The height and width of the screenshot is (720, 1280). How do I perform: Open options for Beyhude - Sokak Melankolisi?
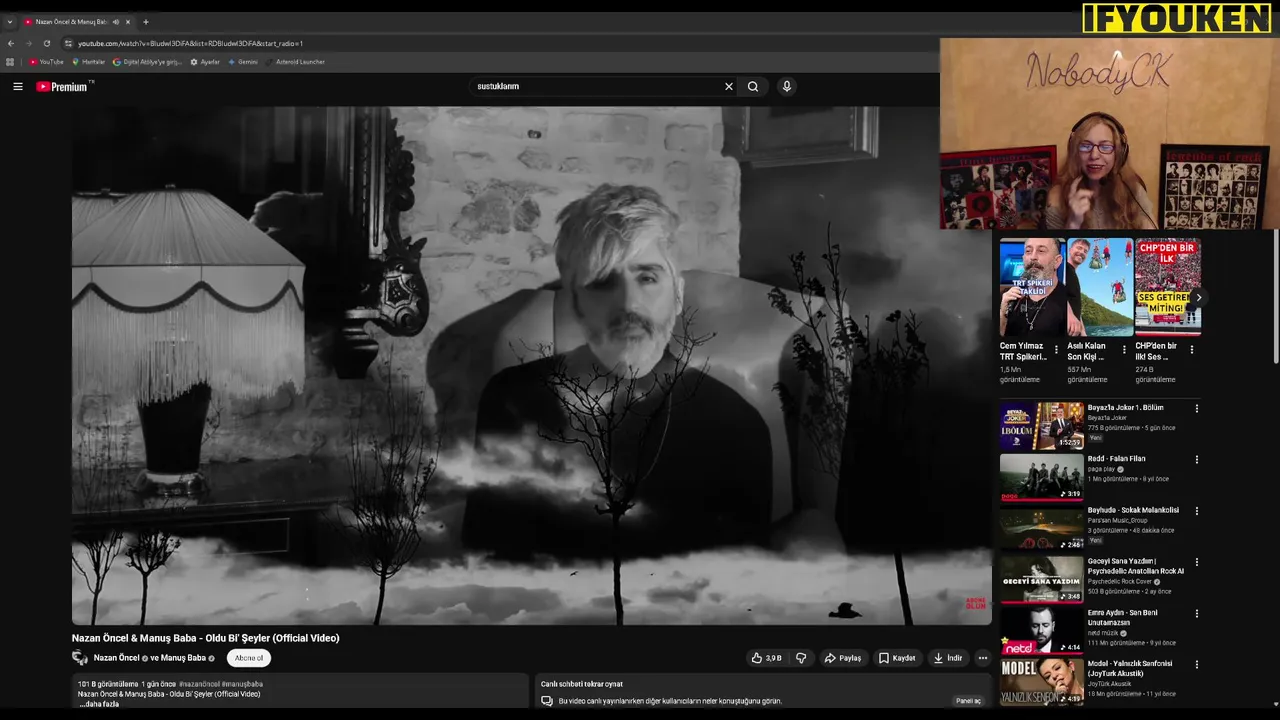(x=1196, y=511)
